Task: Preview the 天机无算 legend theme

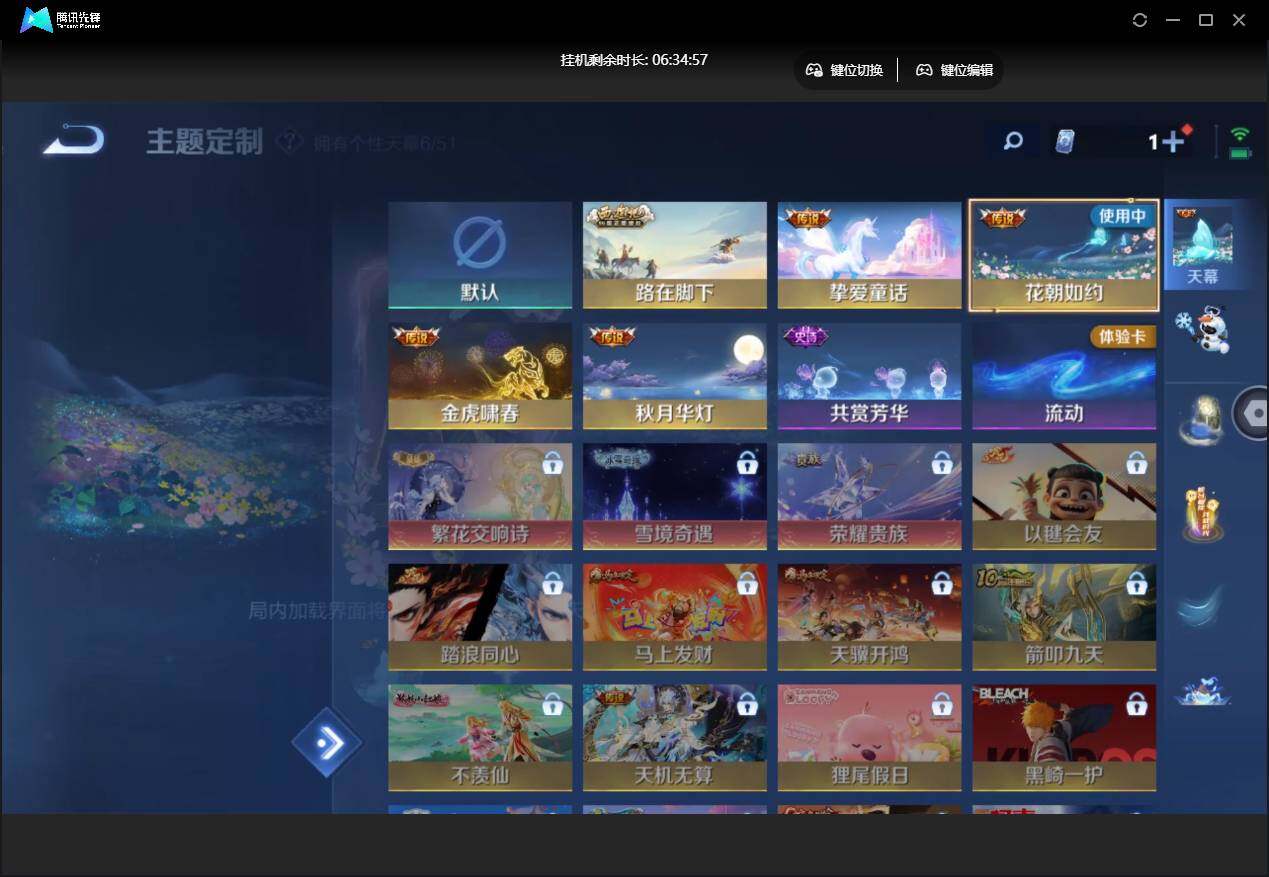Action: tap(675, 738)
